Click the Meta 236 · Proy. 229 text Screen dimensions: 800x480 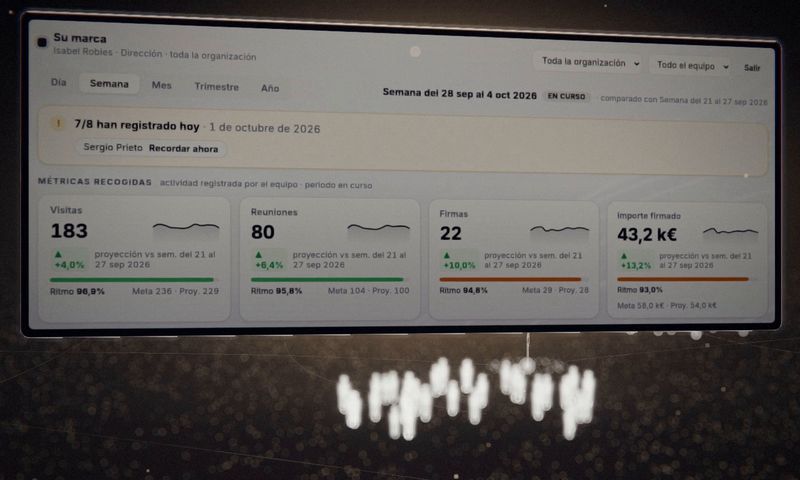176,291
